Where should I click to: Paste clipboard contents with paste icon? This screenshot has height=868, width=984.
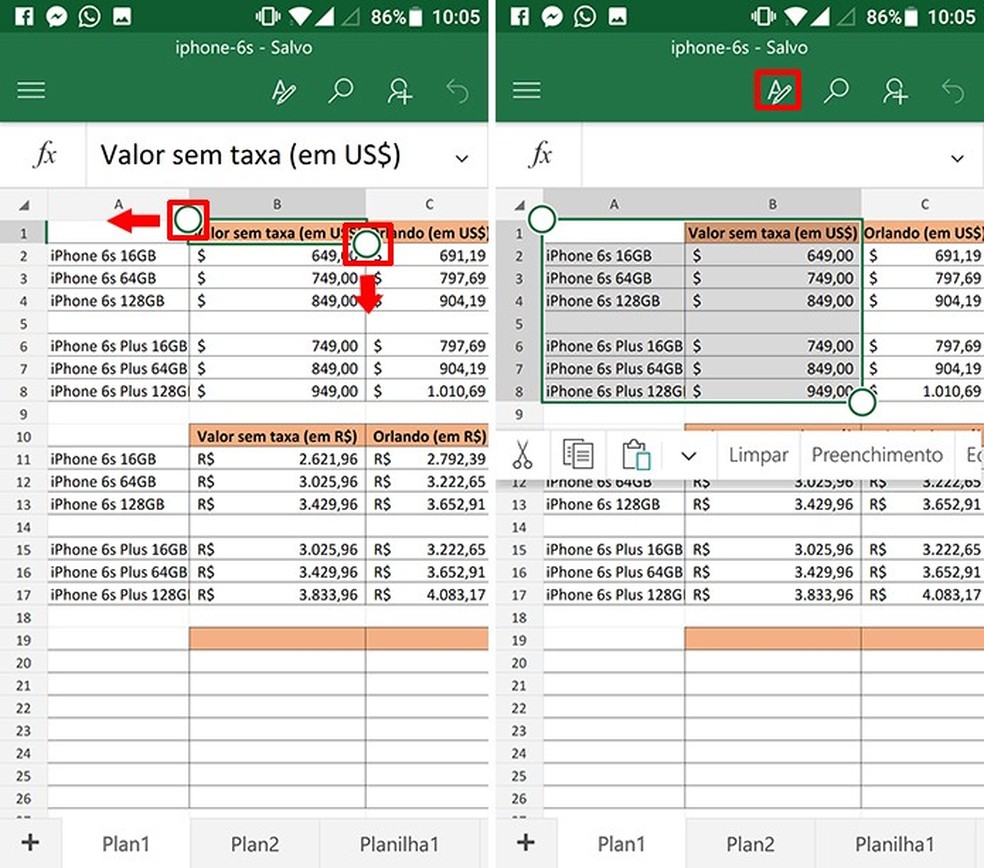tap(637, 455)
